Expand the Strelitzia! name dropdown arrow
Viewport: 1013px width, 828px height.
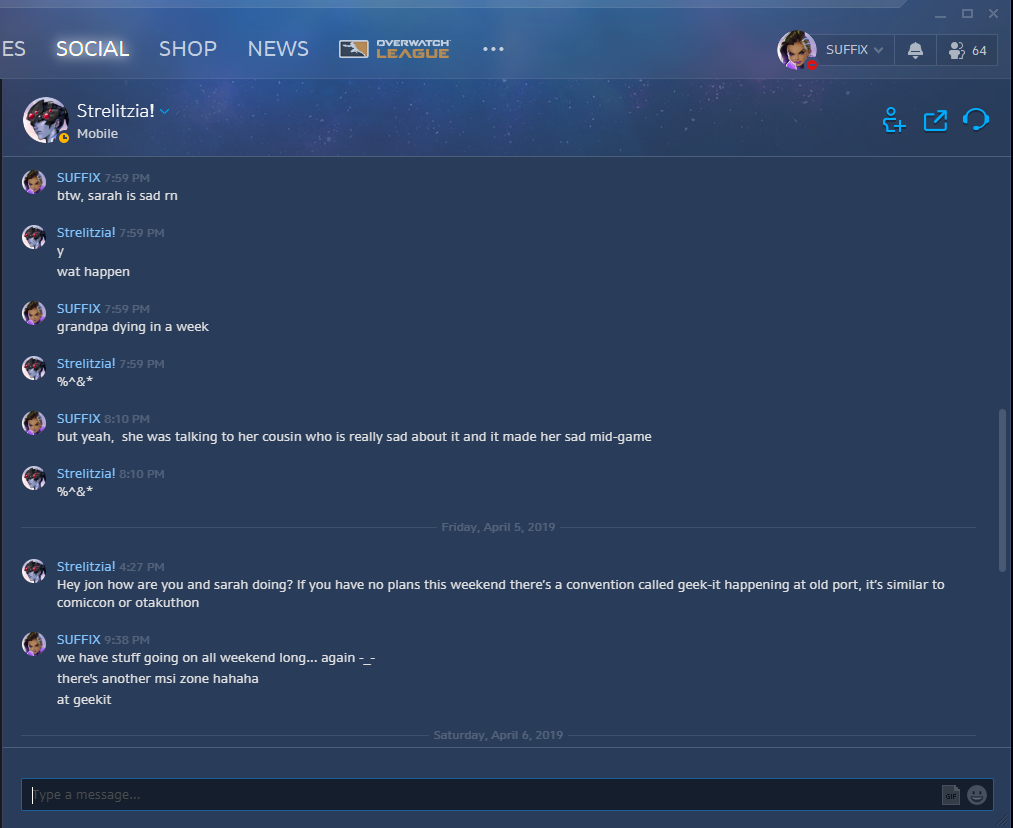165,112
